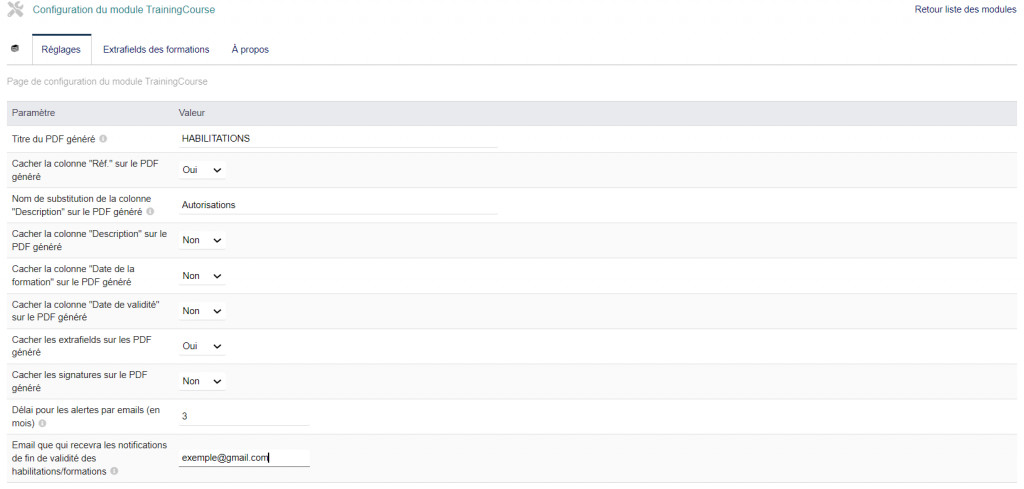Click the Retour liste des modules link

(x=964, y=10)
